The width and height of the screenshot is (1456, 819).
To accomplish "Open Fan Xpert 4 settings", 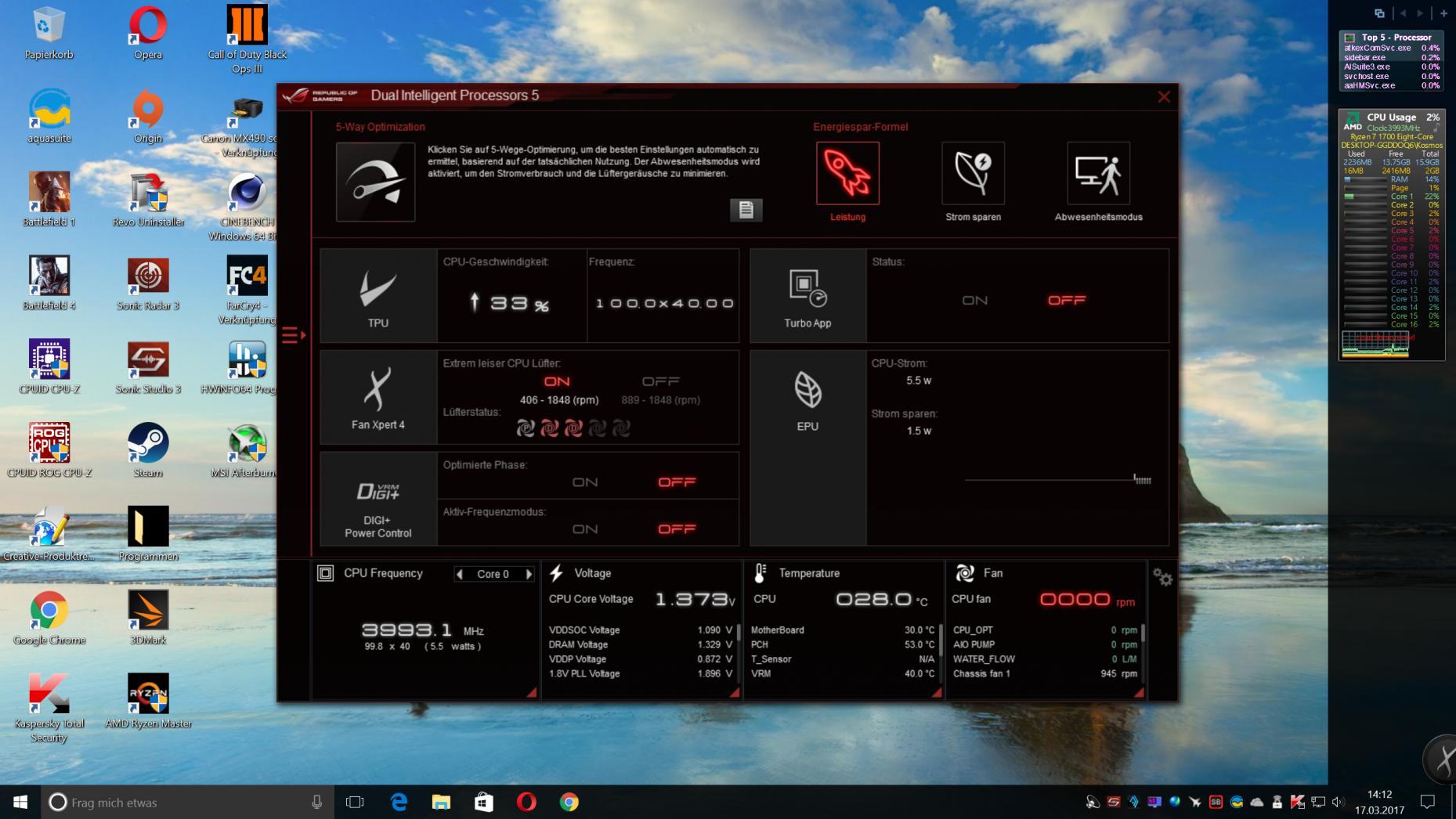I will click(378, 398).
